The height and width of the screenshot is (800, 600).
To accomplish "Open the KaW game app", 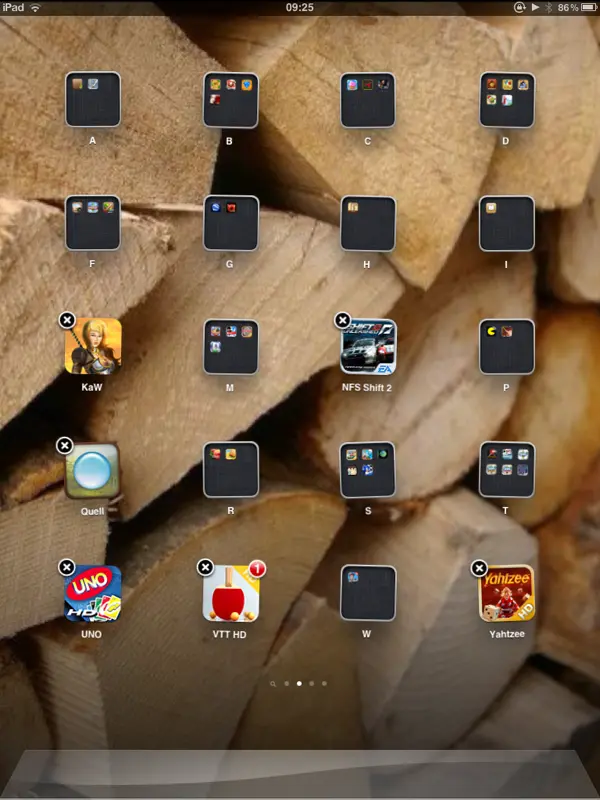I will (x=93, y=347).
